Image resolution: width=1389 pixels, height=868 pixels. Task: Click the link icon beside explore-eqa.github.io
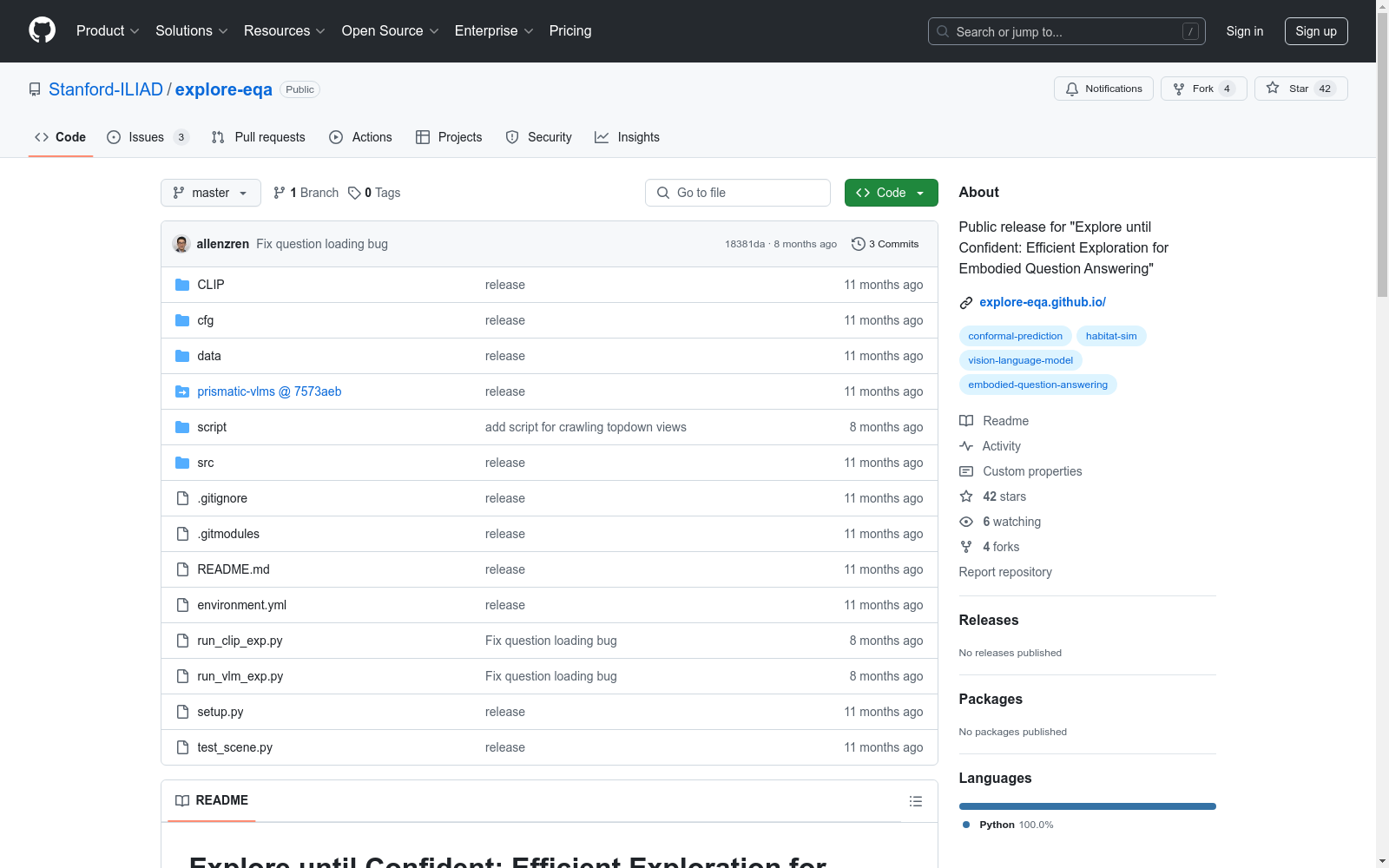coord(966,303)
